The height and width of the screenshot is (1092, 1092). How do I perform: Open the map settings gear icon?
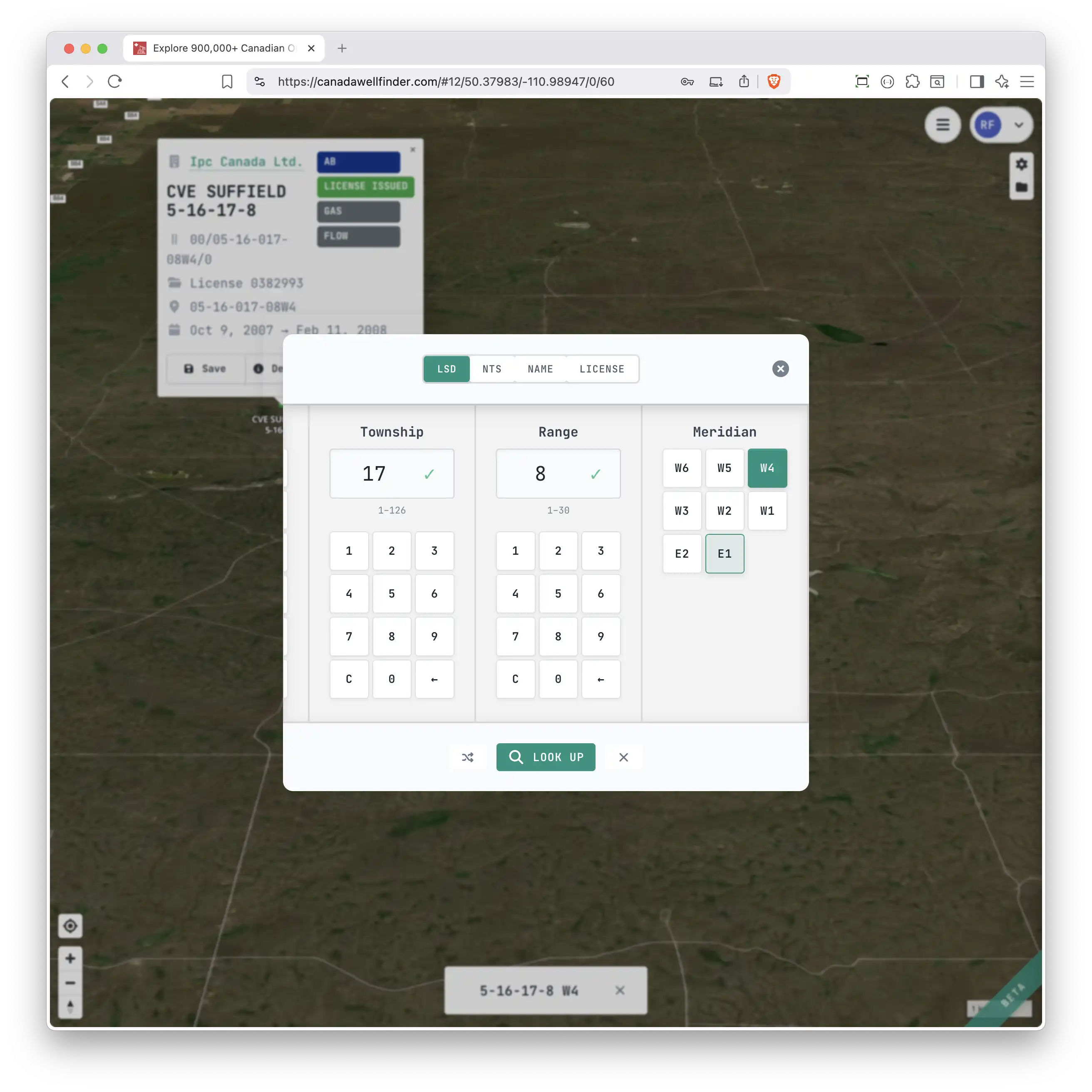(x=1021, y=164)
